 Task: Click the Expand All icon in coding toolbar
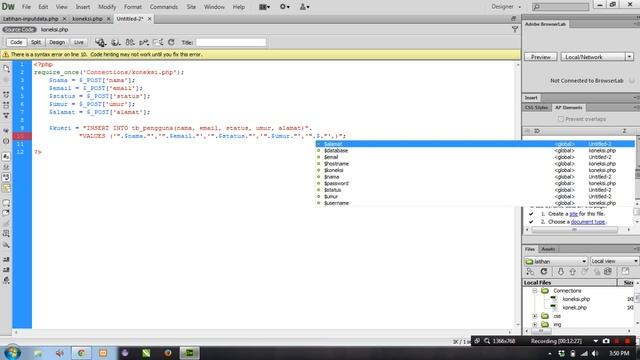pyautogui.click(x=6, y=116)
